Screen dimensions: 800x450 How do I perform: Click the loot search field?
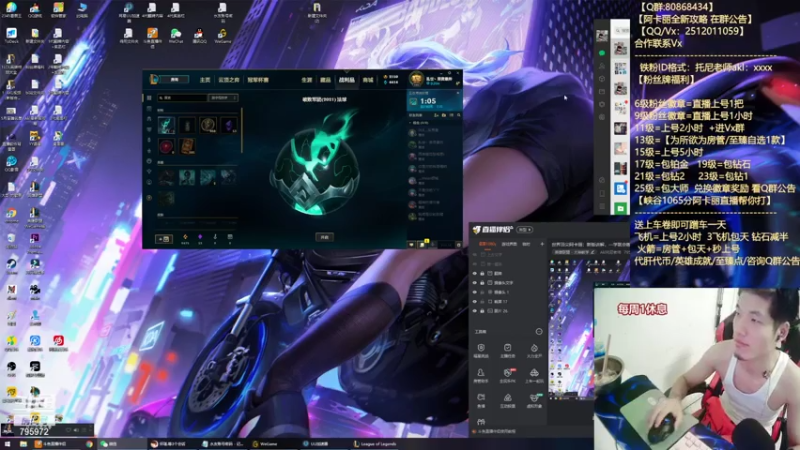click(x=182, y=97)
